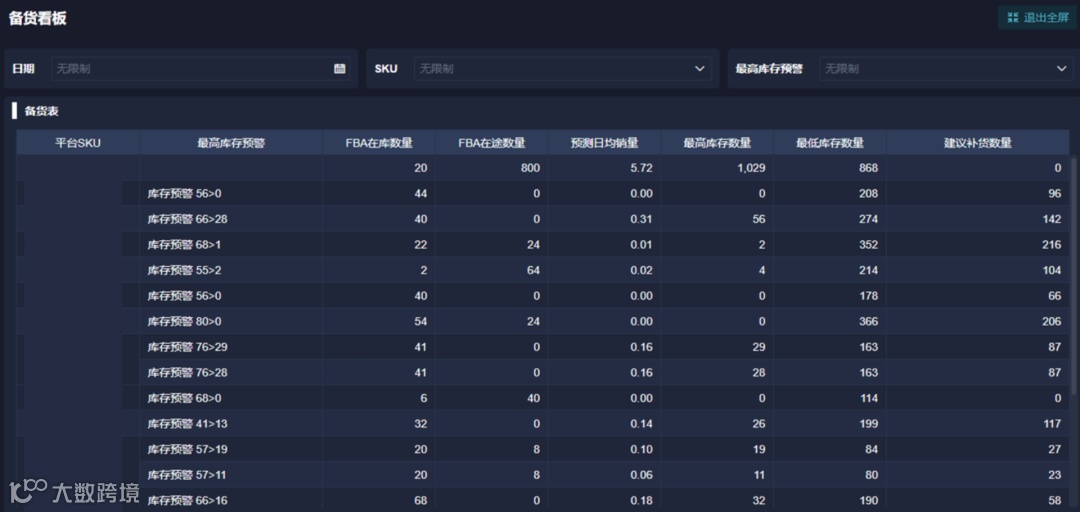Click the 868 最低库存数量 cell
The width and height of the screenshot is (1080, 512).
829,167
